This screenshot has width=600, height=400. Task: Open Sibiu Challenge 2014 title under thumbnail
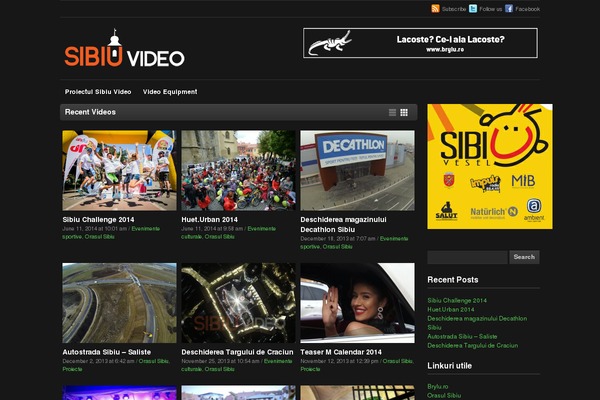pyautogui.click(x=98, y=220)
